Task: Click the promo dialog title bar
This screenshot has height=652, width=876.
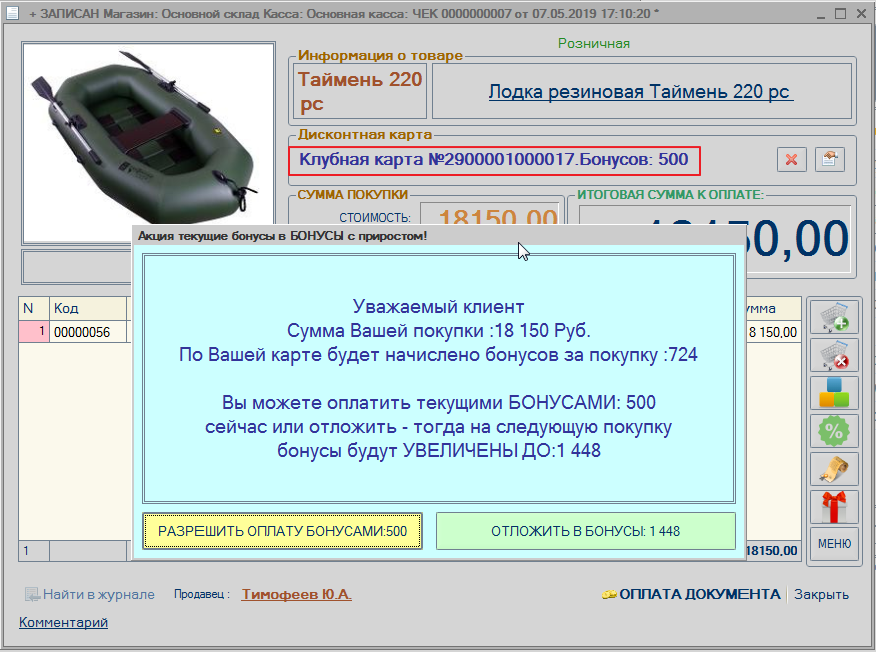Action: pos(439,236)
